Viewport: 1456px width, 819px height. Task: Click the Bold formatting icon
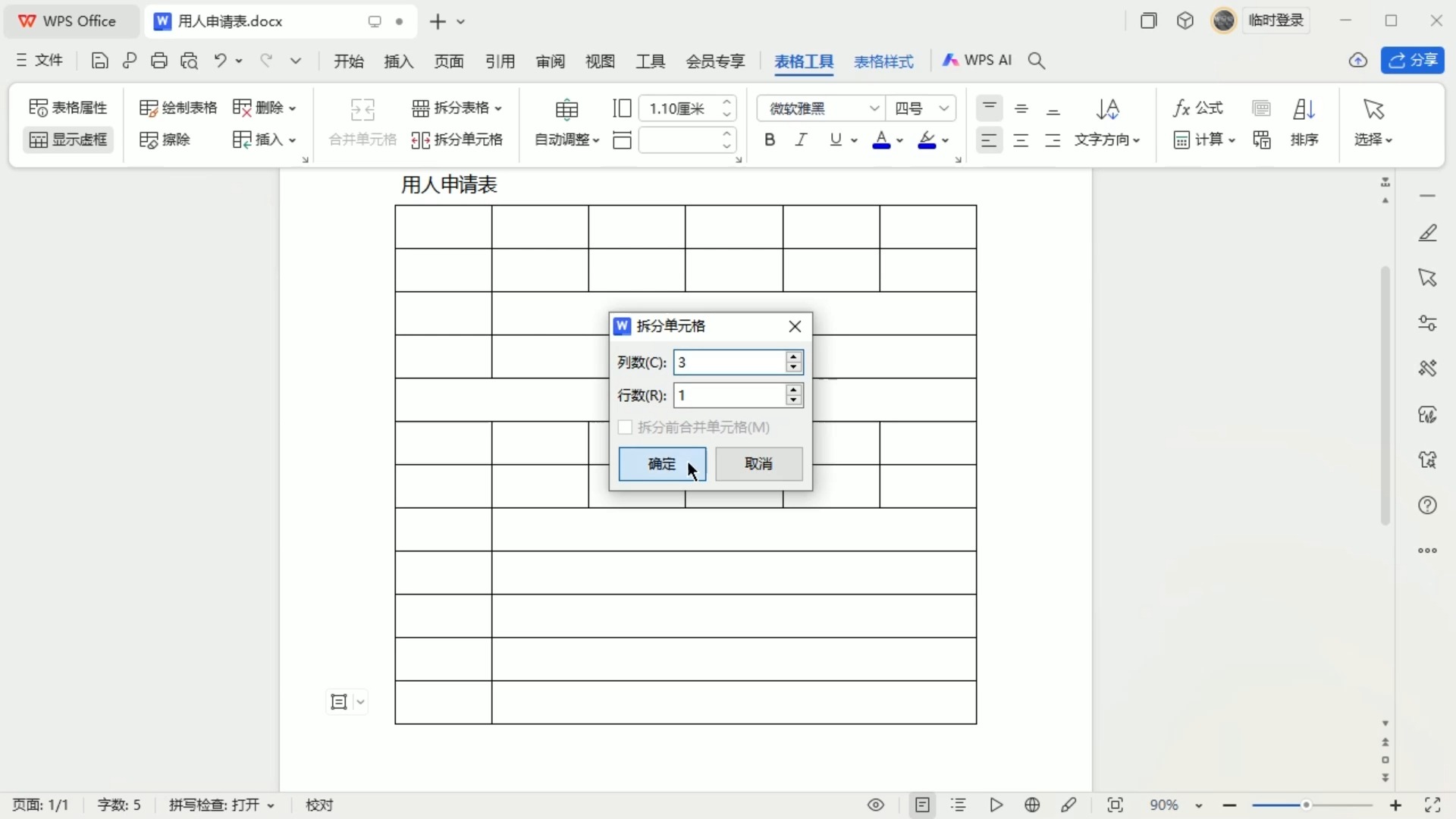click(770, 140)
